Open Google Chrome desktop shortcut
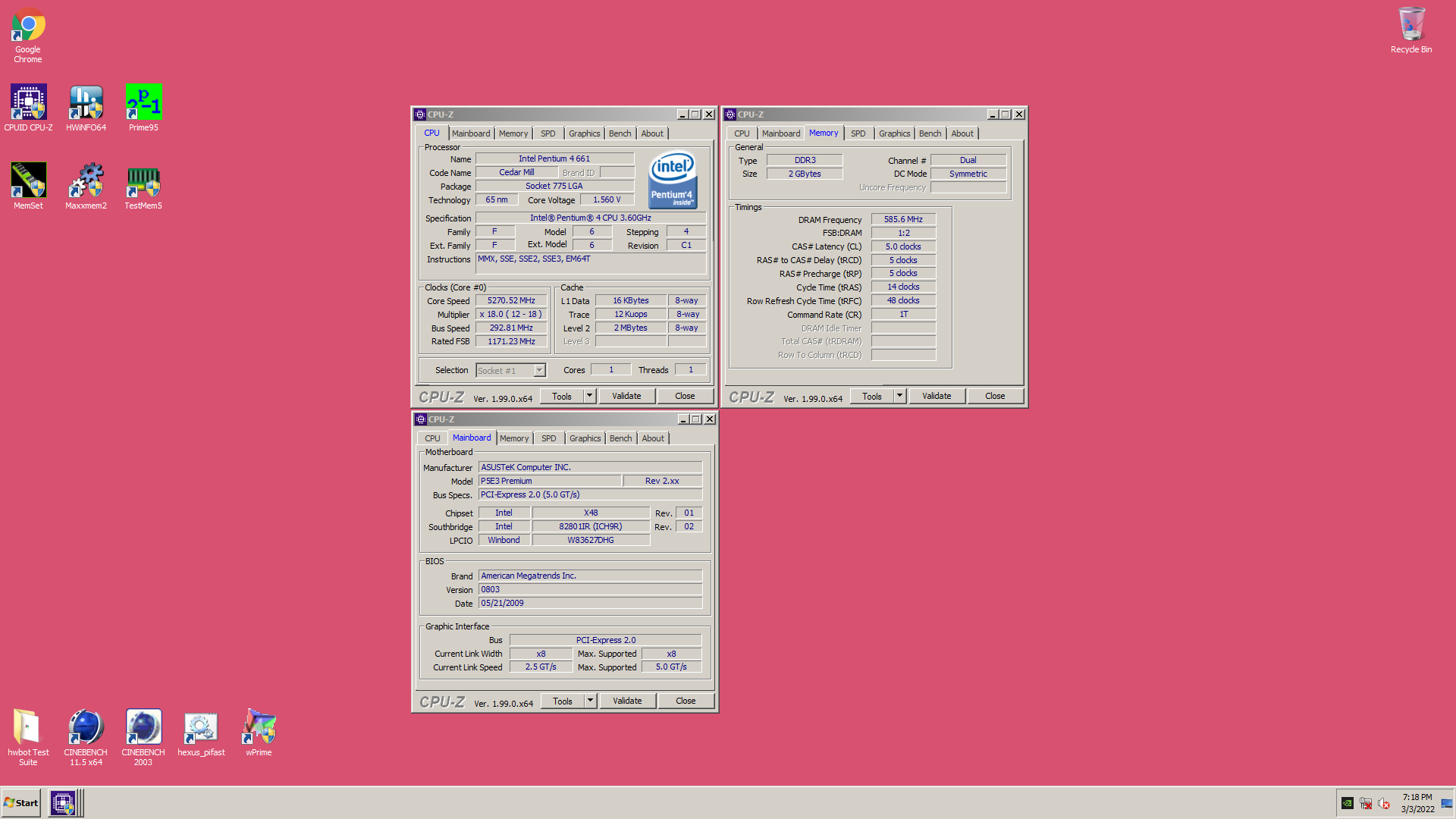This screenshot has height=819, width=1456. (28, 35)
